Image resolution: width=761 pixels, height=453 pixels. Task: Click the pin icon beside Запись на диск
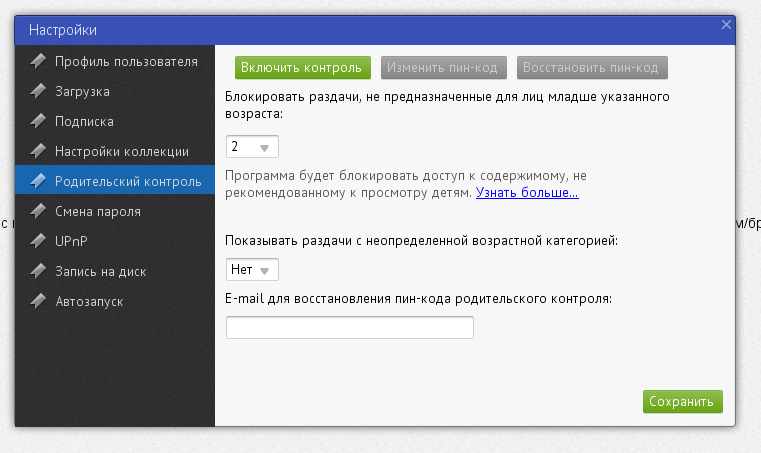[x=38, y=271]
